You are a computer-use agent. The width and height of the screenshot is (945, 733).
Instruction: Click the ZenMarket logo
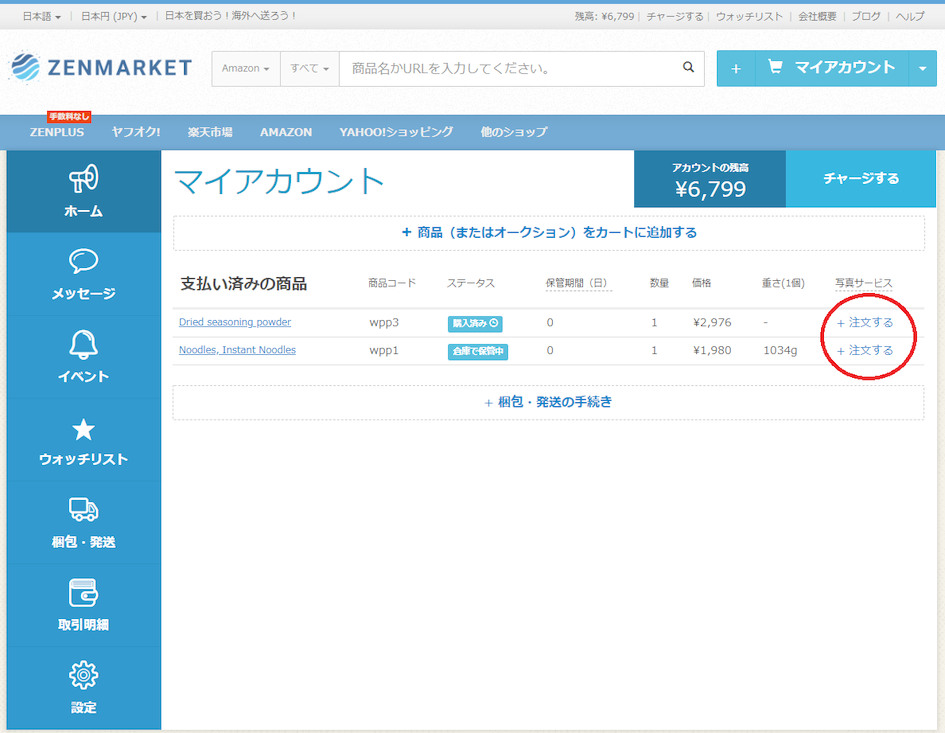[x=101, y=68]
